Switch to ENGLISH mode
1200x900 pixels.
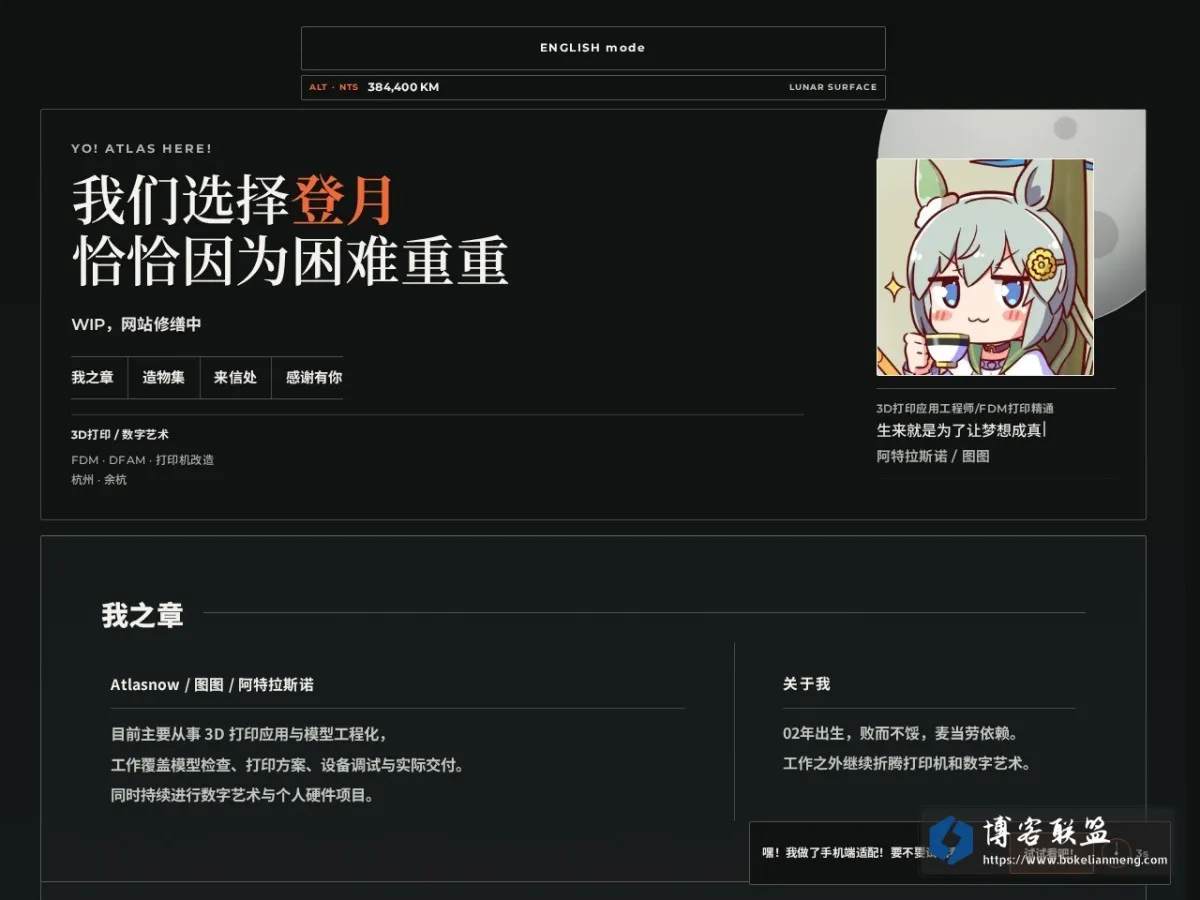pyautogui.click(x=593, y=48)
